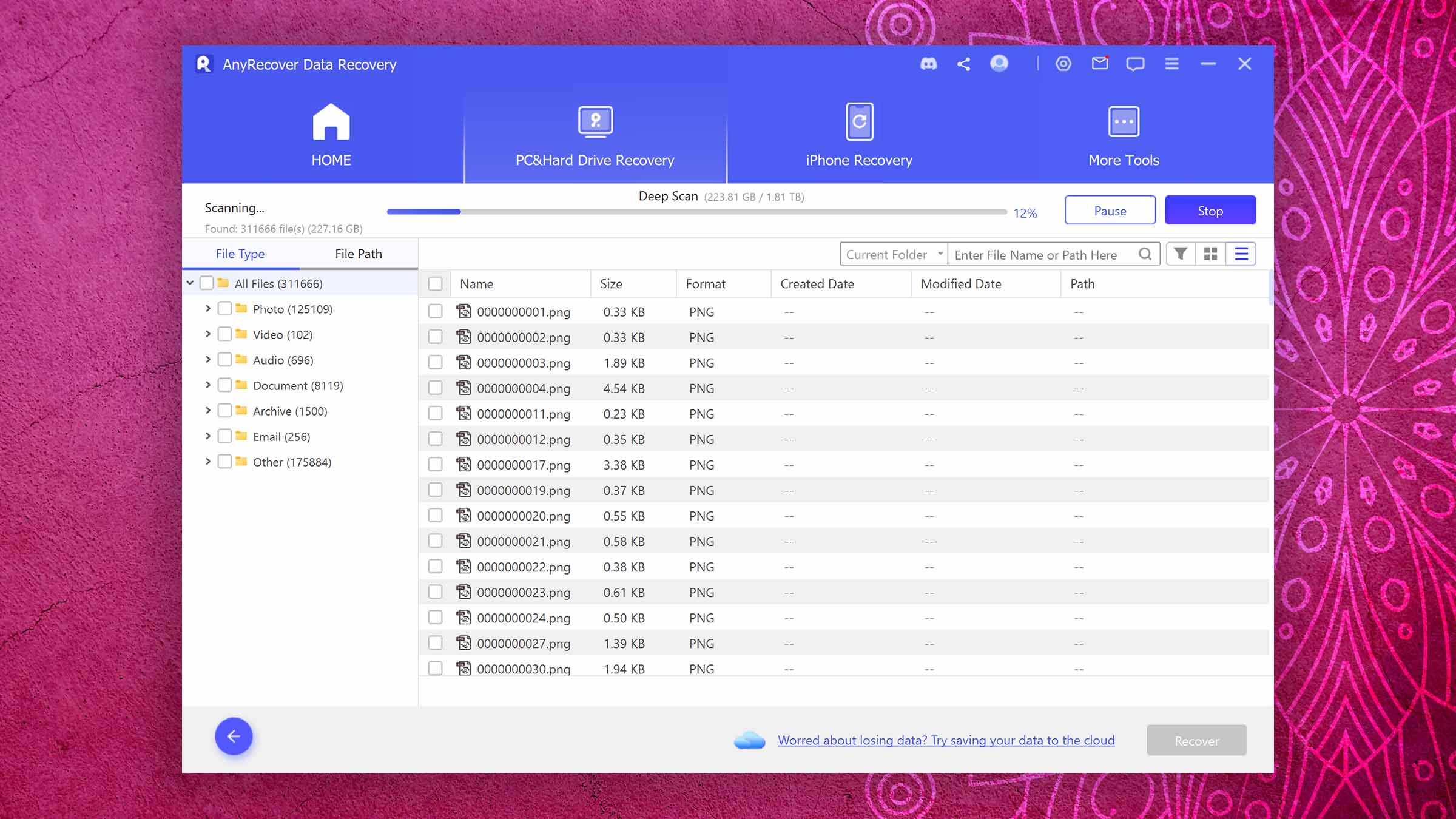Switch to the File Type tab
Image resolution: width=1456 pixels, height=819 pixels.
click(240, 254)
